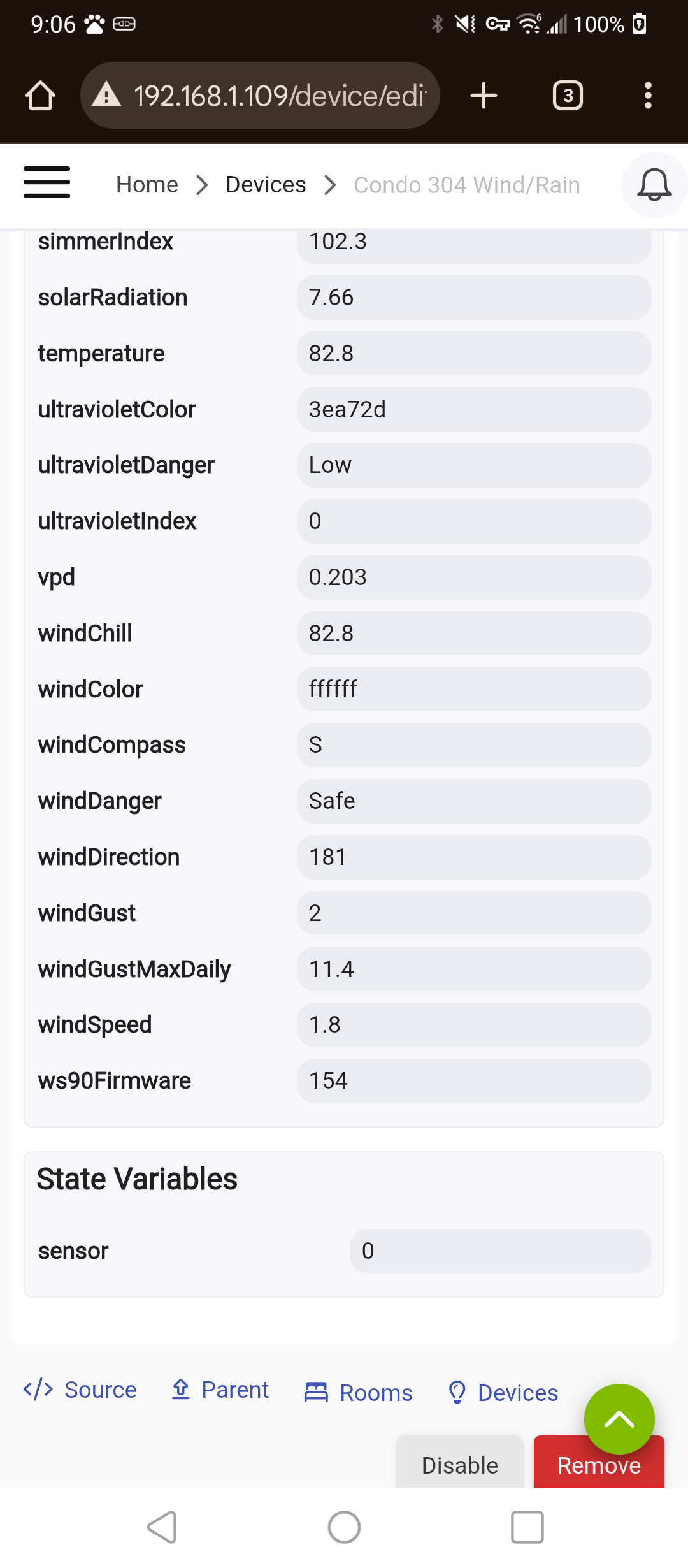
Task: Open the Devices link at bottom
Action: point(503,1393)
